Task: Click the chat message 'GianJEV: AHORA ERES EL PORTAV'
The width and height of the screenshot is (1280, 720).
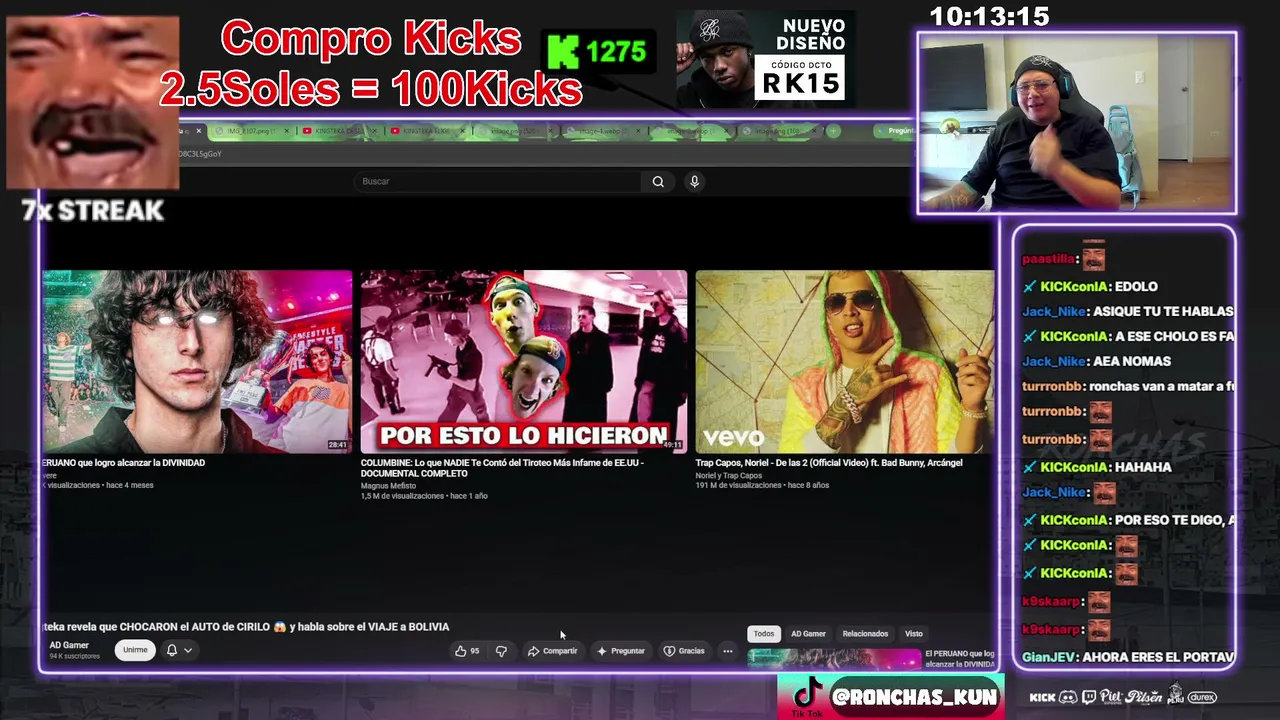Action: 1128,657
